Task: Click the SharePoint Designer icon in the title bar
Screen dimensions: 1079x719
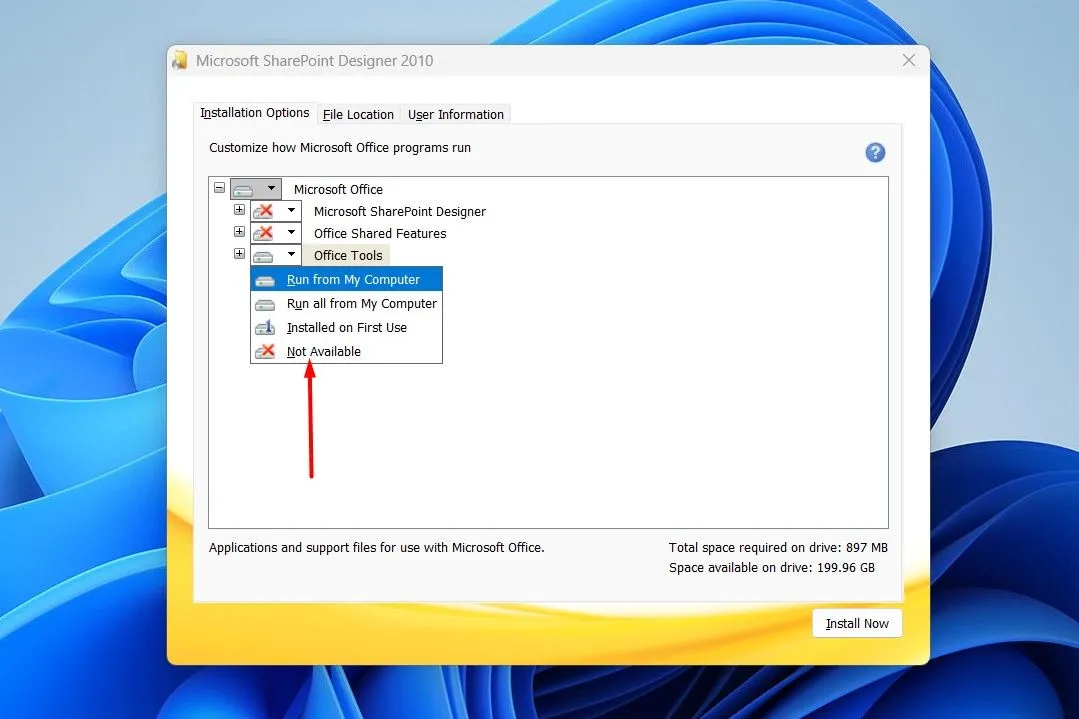Action: point(180,60)
